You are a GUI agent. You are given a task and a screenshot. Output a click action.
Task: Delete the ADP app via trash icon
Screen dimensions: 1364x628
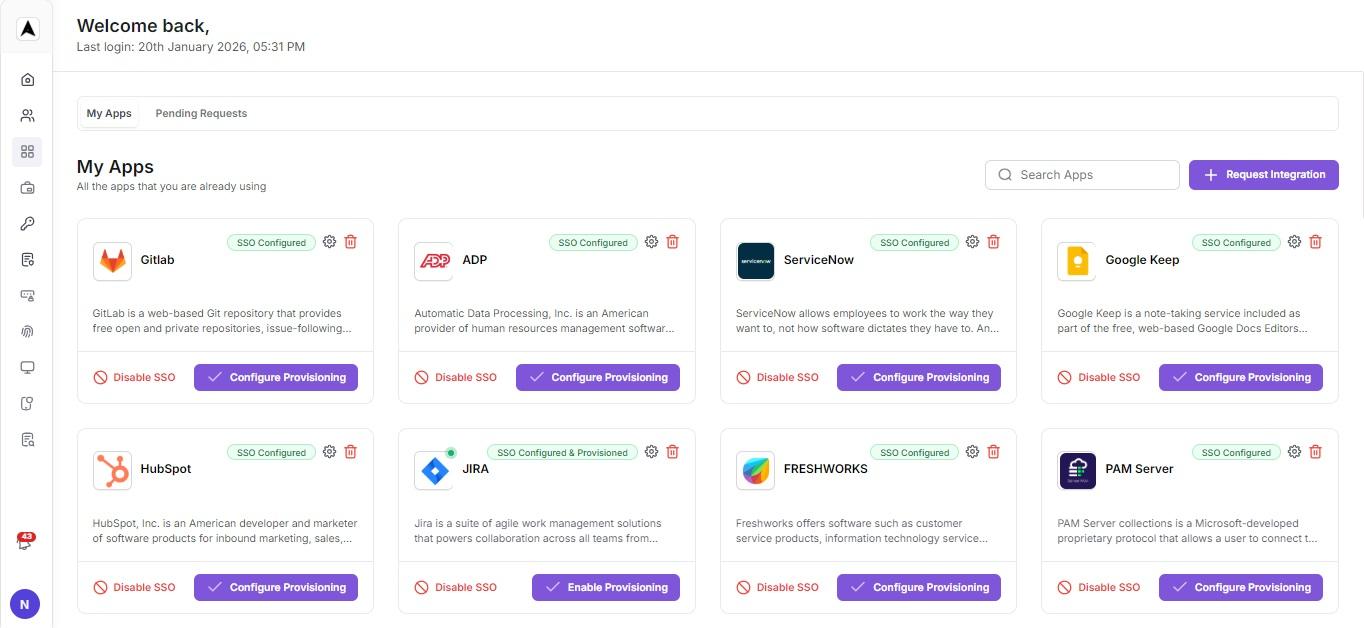click(672, 241)
